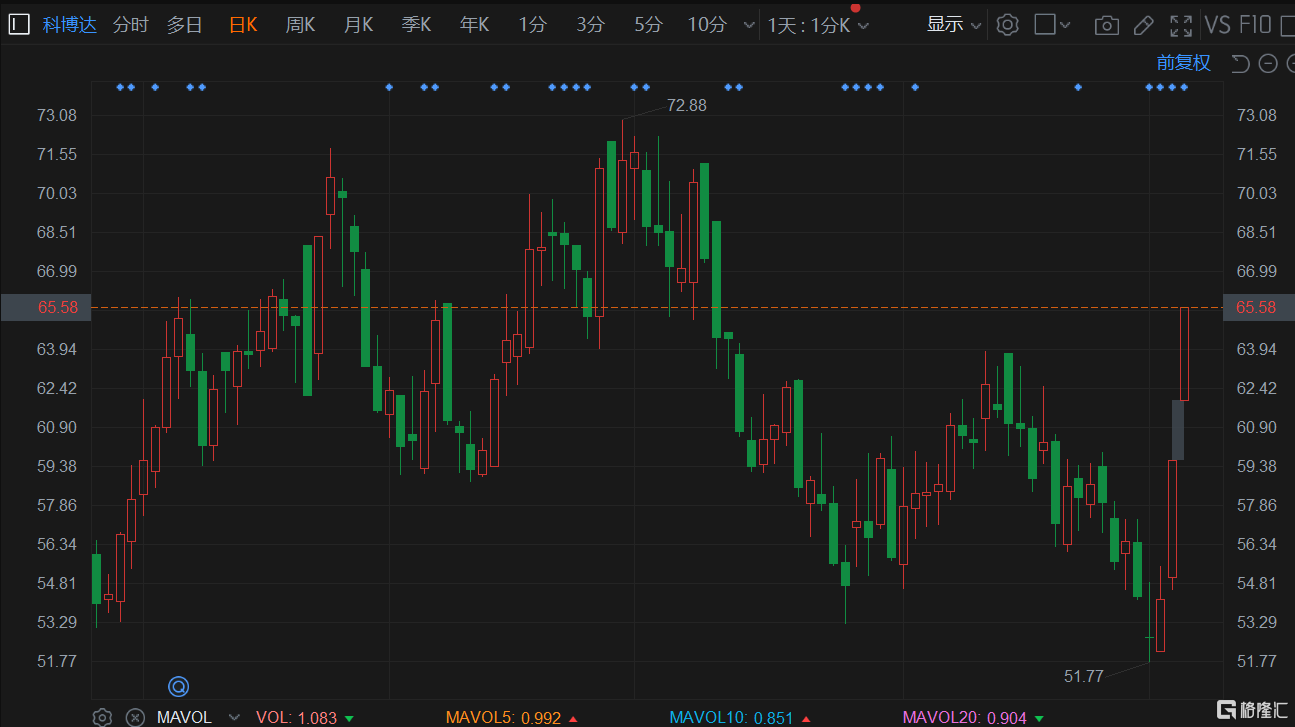Screen dimensions: 1295x727
Task: Click 60.90 label on right axis
Action: point(1257,427)
